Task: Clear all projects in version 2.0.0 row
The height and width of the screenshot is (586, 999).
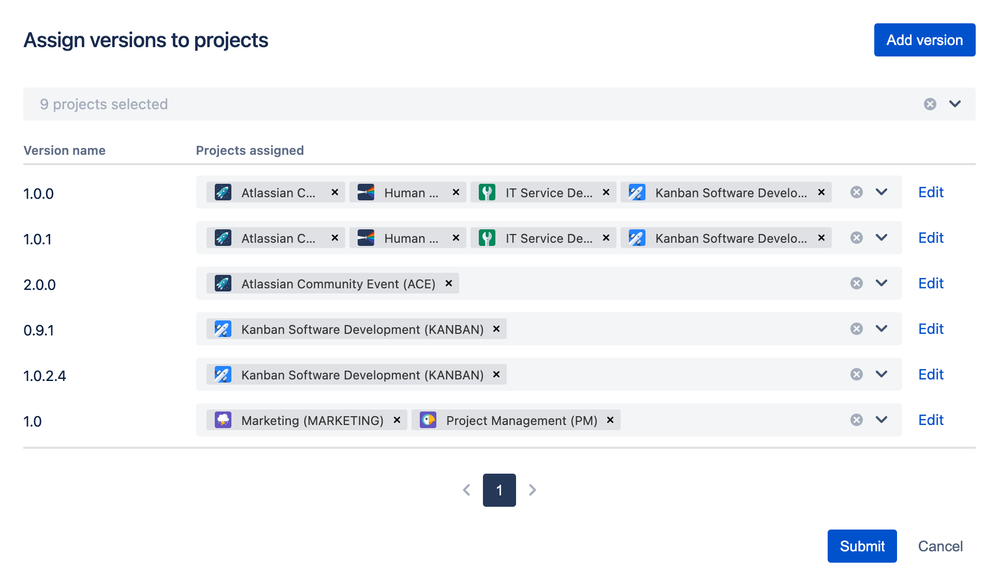Action: click(x=856, y=283)
